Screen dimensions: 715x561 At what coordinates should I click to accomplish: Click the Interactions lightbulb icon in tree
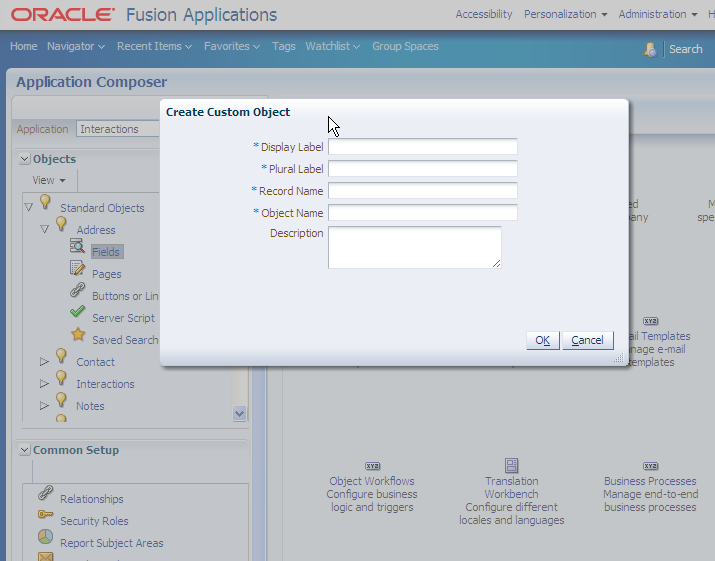(61, 378)
